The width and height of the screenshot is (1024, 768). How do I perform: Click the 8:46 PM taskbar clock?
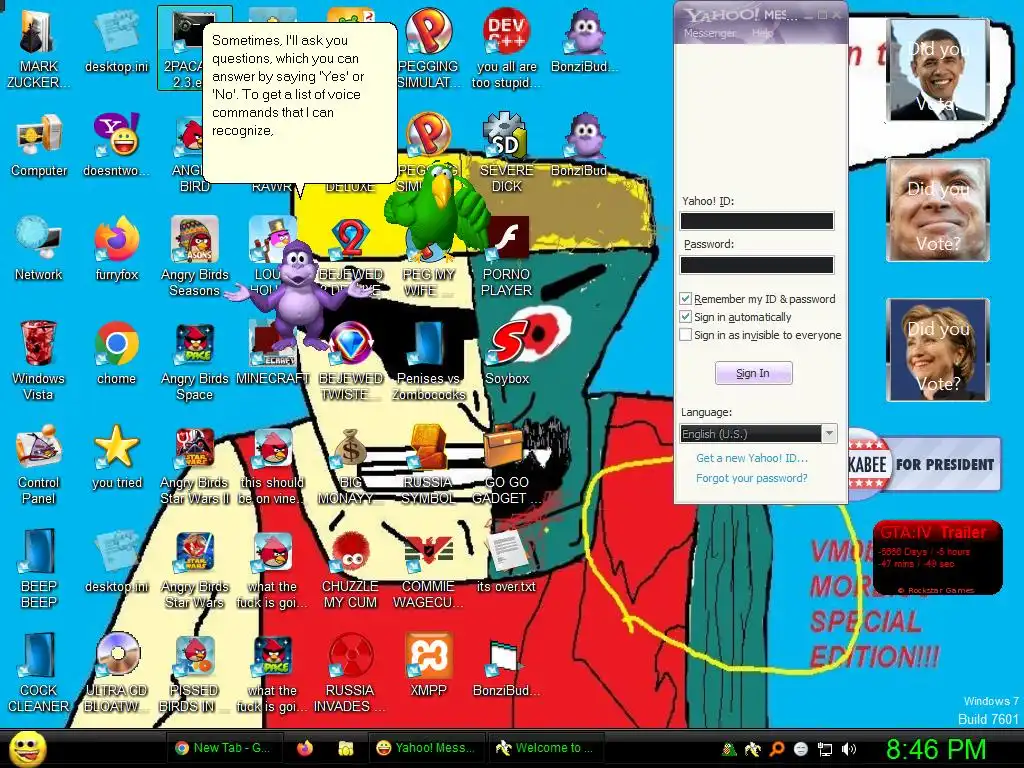[x=935, y=748]
